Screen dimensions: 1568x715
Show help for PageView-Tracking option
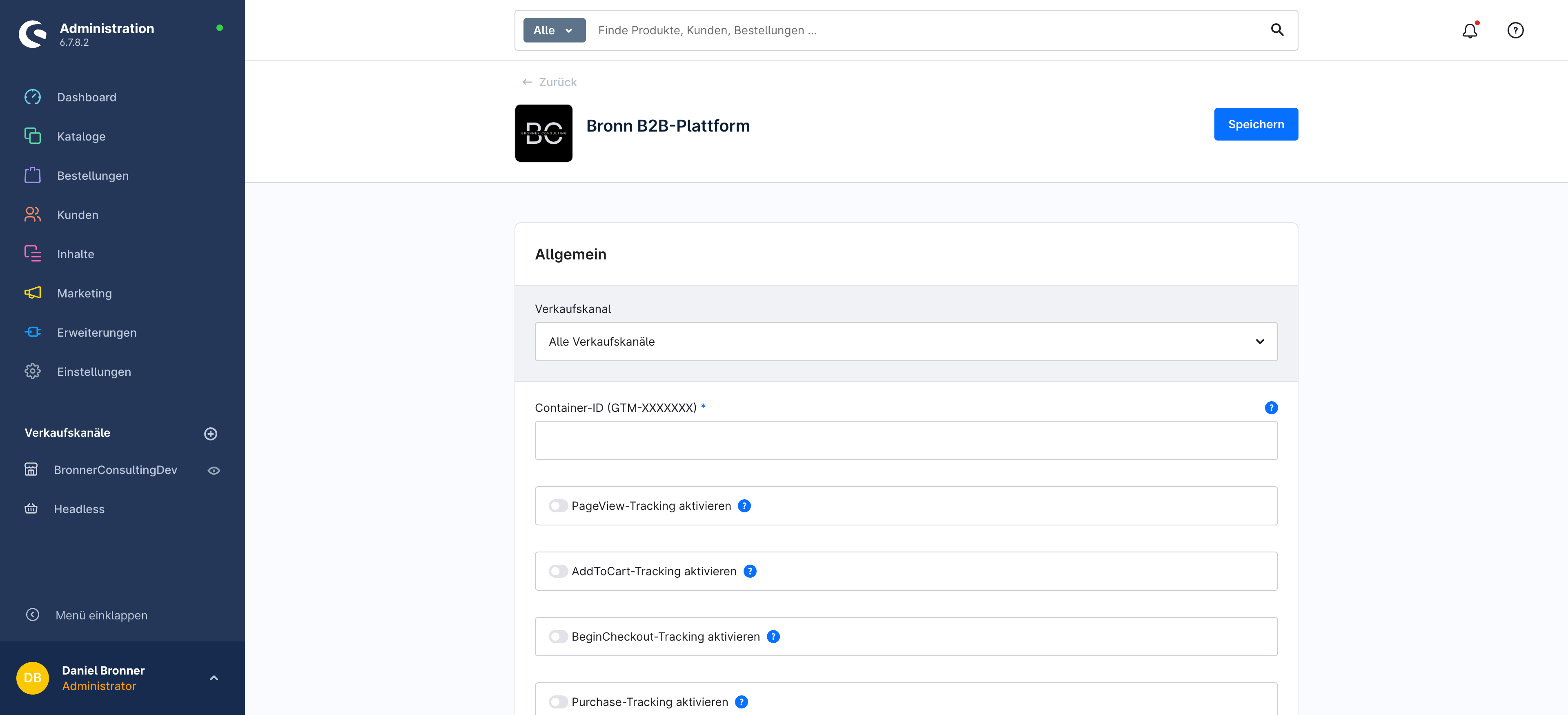[x=744, y=506]
